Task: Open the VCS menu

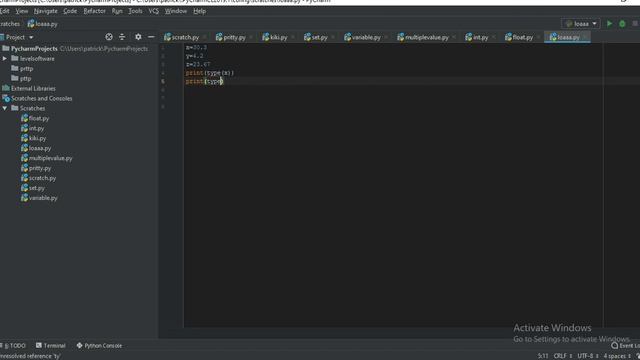Action: pyautogui.click(x=153, y=11)
